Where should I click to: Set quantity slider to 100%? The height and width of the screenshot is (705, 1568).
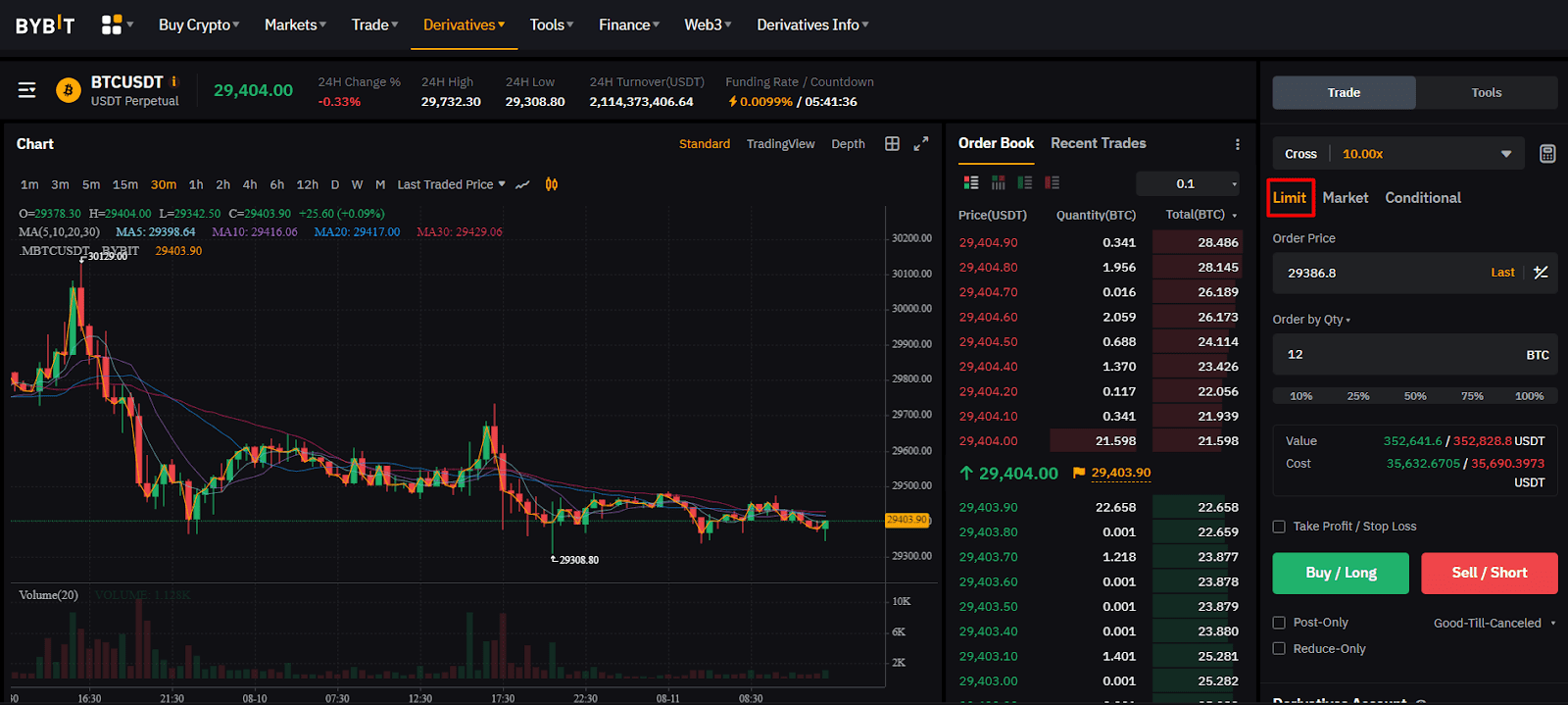click(1529, 396)
